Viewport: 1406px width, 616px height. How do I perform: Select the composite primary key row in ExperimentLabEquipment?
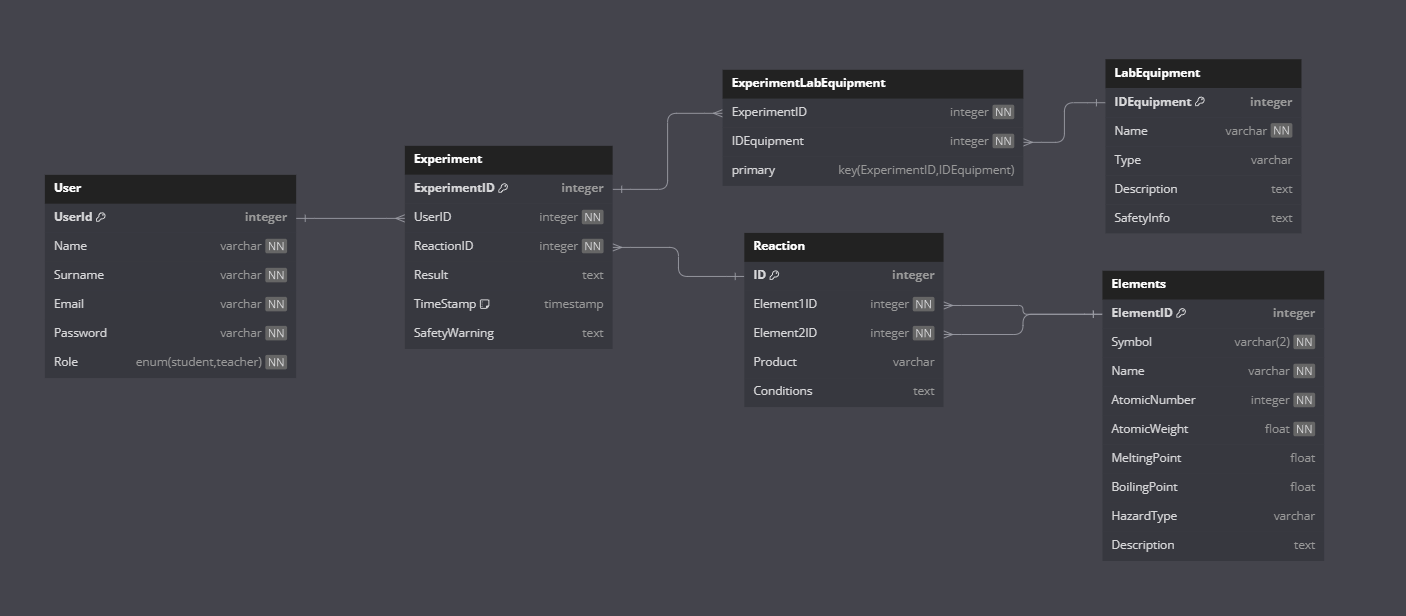(x=872, y=170)
